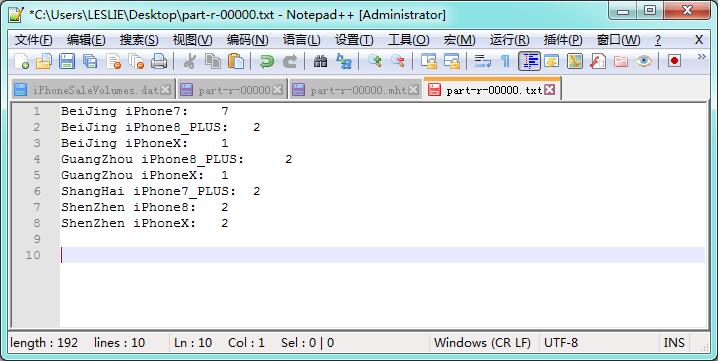The width and height of the screenshot is (718, 361).
Task: Create a new file with the New icon
Action: pos(22,61)
